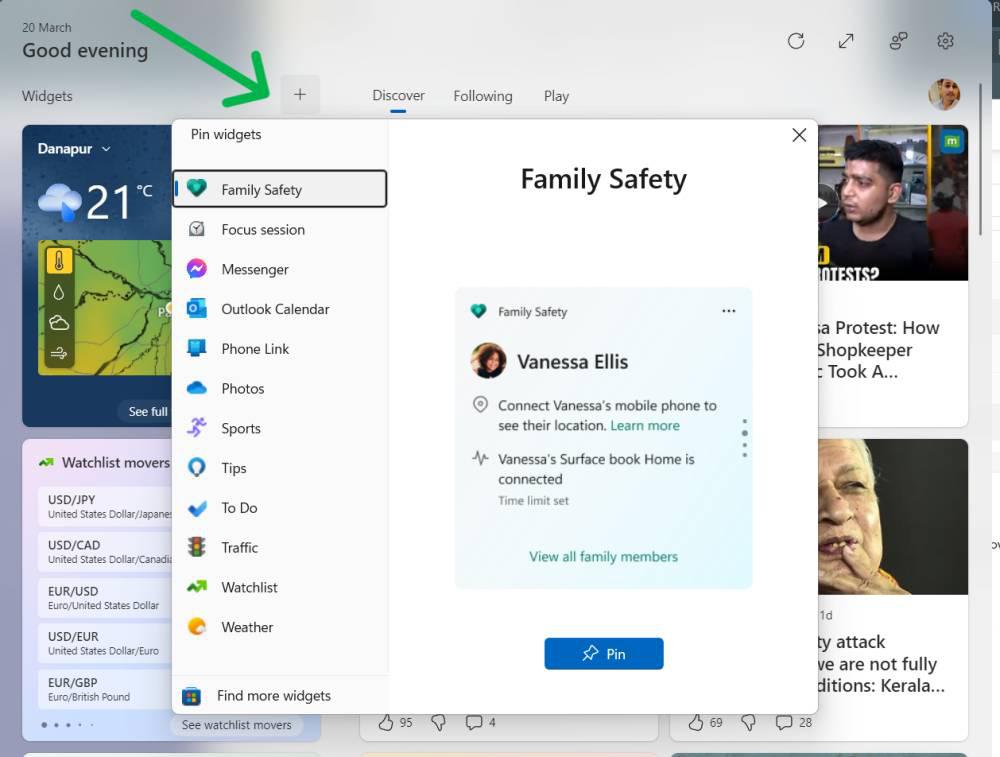Choose Traffic widget entry

279,547
